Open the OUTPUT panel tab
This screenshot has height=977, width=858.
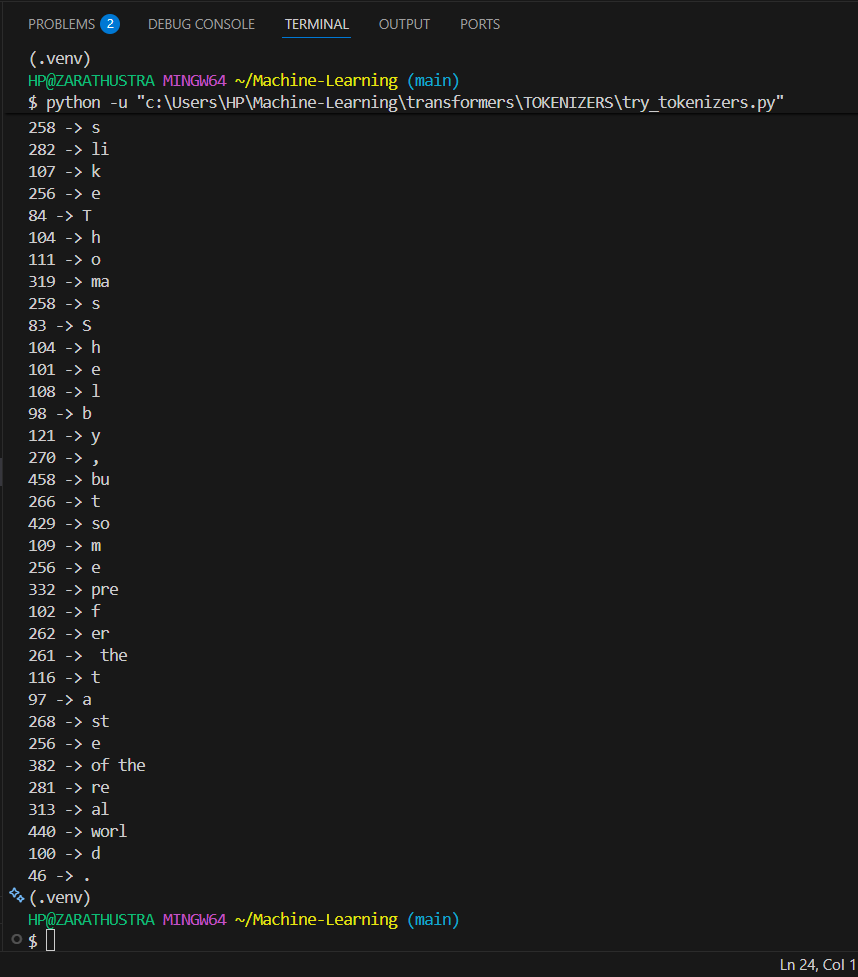(x=404, y=24)
